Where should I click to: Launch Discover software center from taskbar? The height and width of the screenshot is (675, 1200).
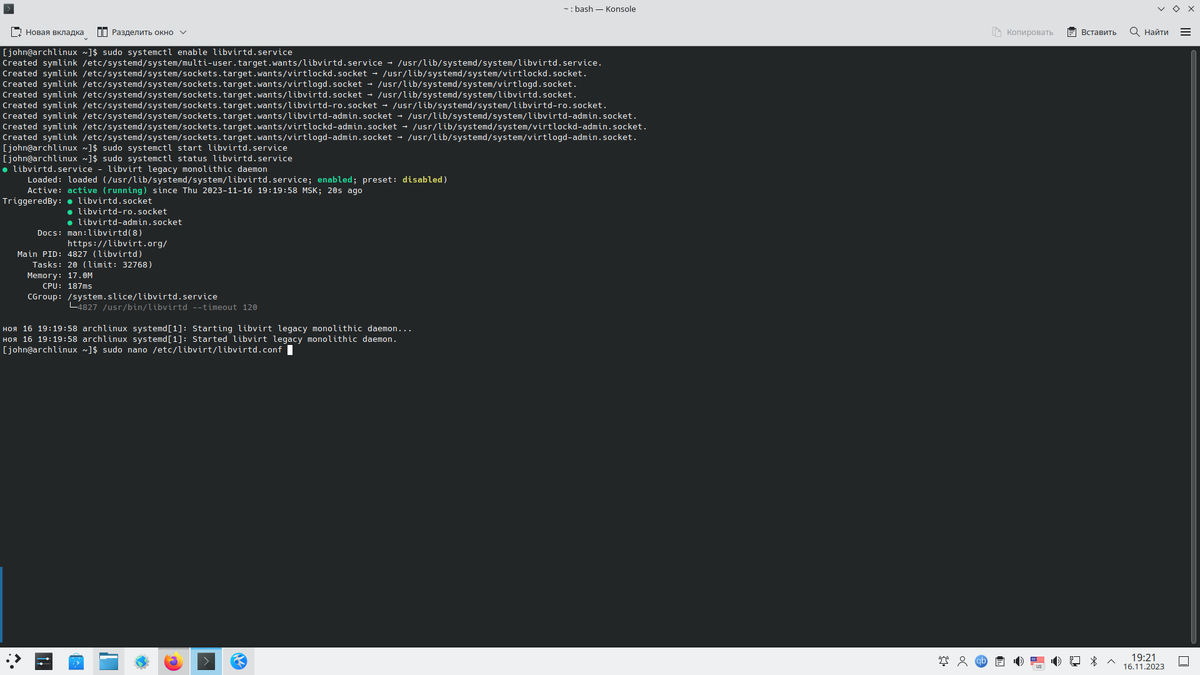pyautogui.click(x=76, y=661)
